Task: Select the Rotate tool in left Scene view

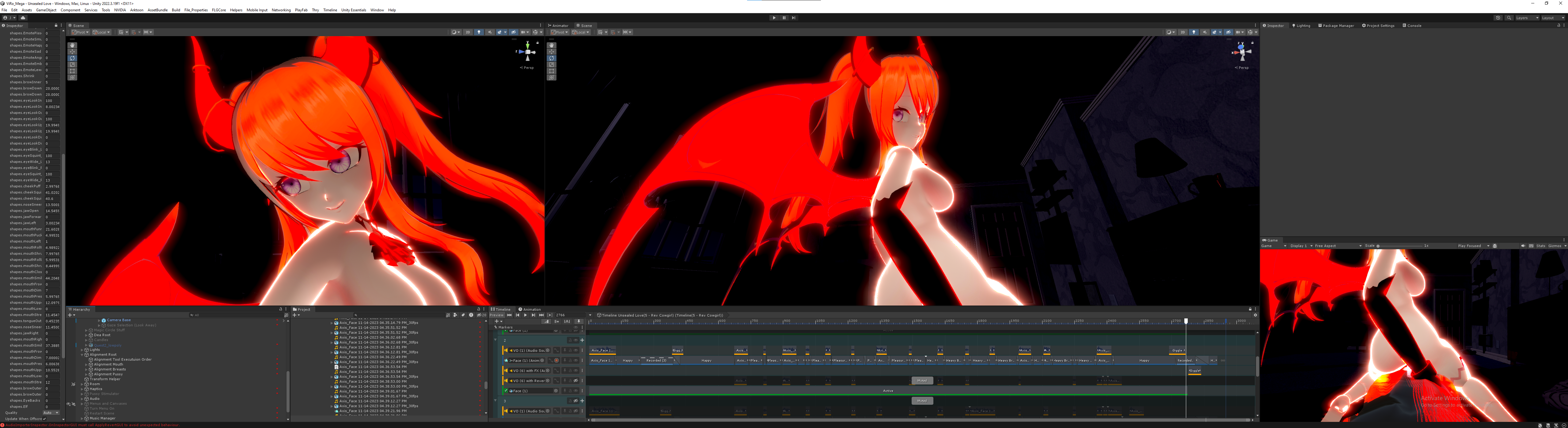Action: [x=72, y=58]
